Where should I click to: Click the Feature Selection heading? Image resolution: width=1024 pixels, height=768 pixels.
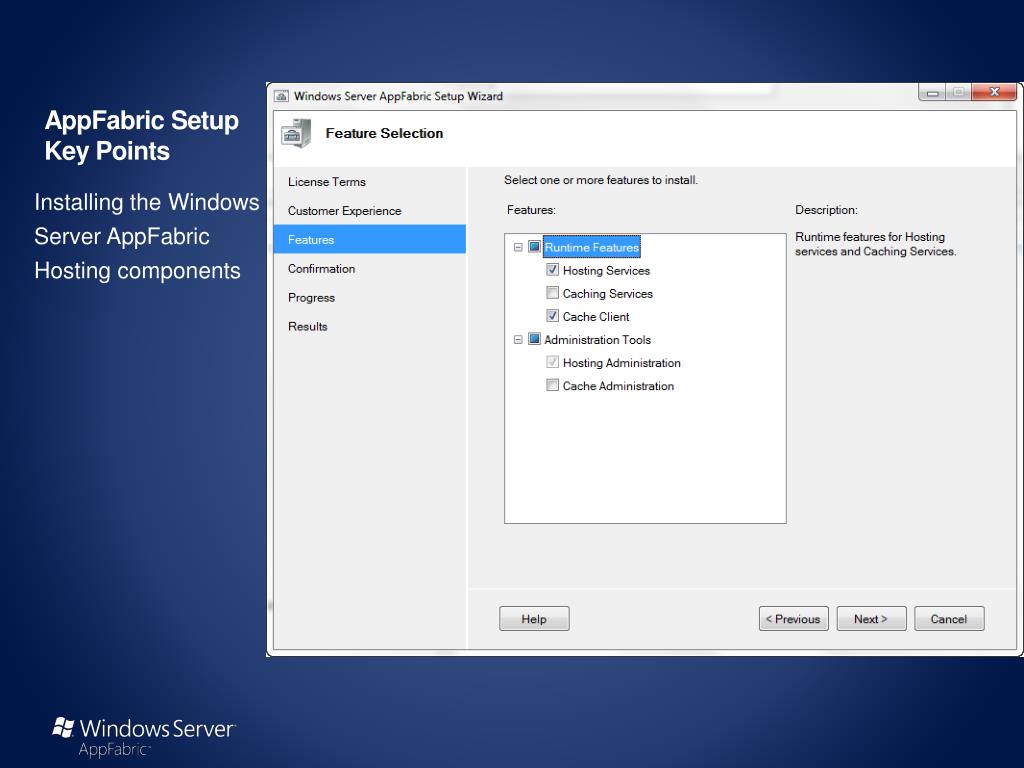(384, 133)
